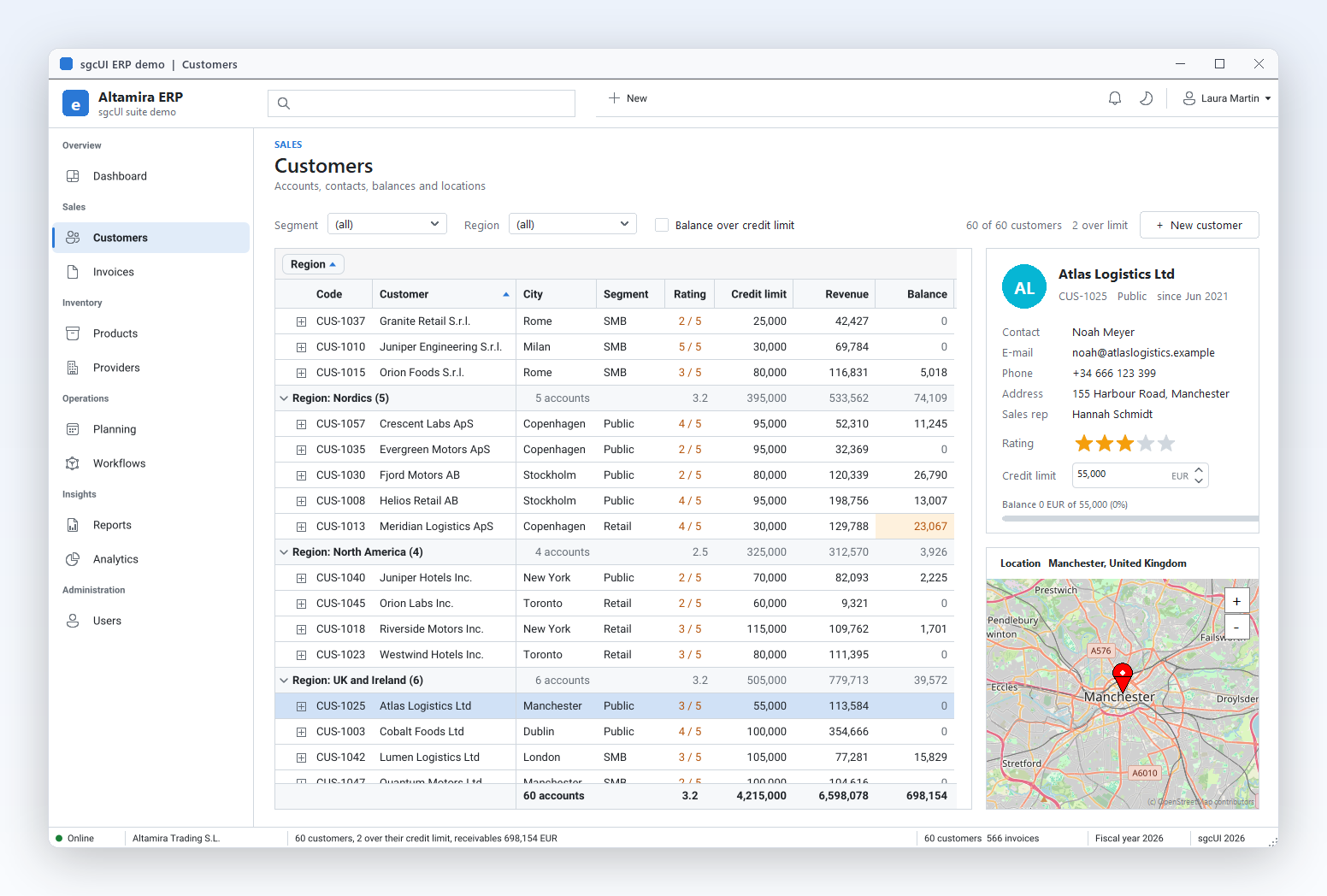
Task: Expand row details for CUS-1037
Action: (301, 321)
